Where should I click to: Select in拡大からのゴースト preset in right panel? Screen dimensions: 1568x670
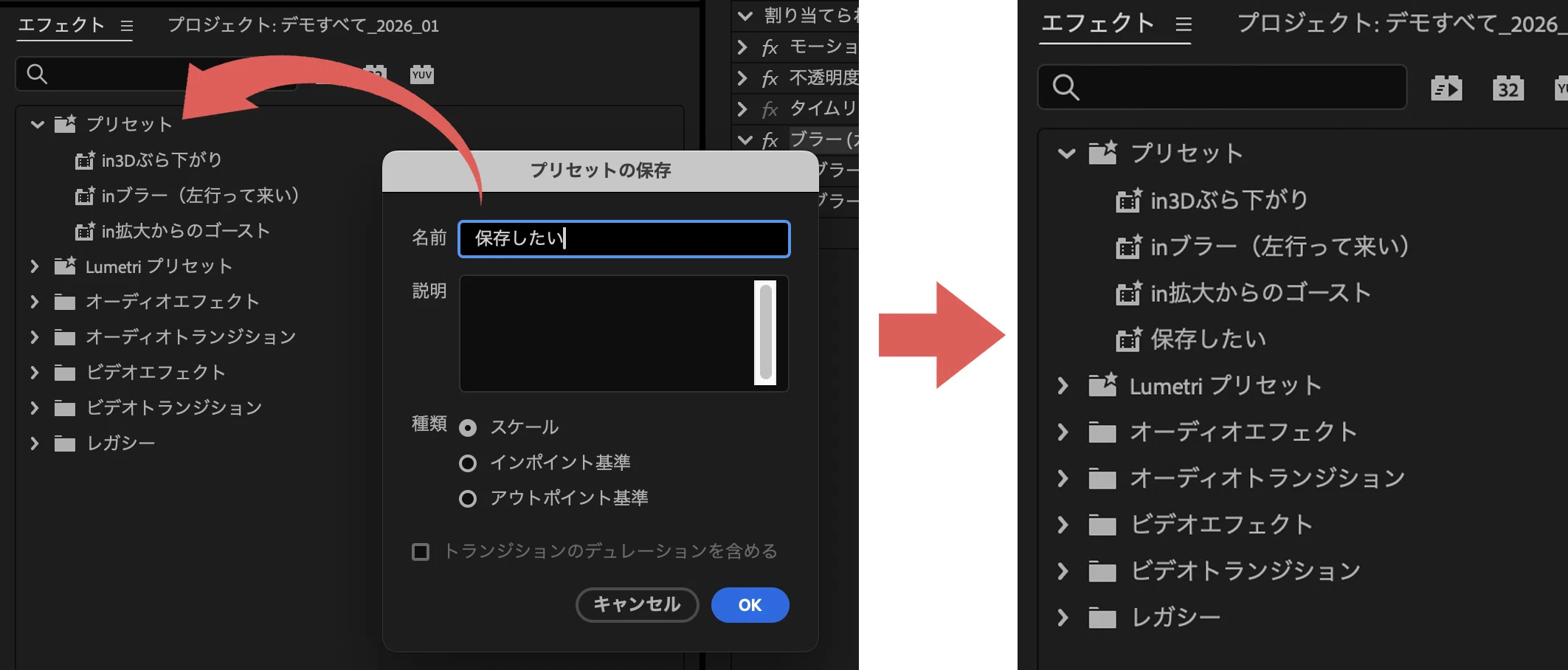click(x=1261, y=293)
